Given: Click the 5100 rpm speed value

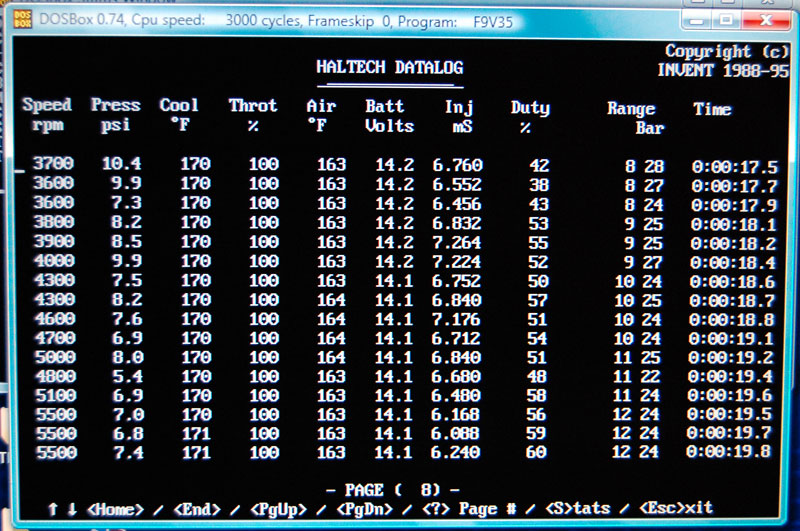Looking at the screenshot, I should (x=56, y=395).
